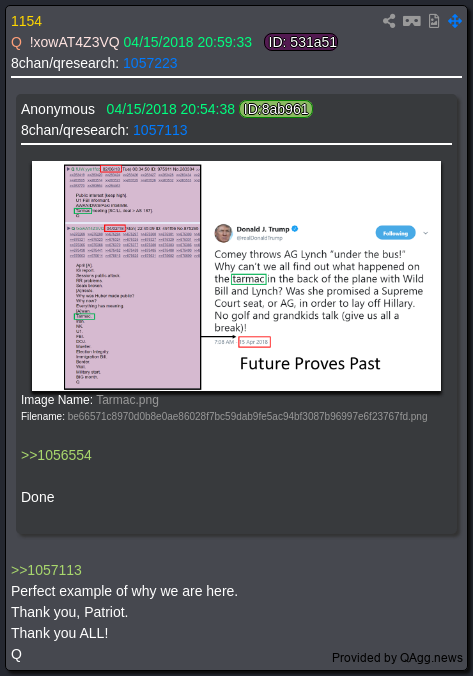Select the green ID:8ab961 badge

tap(276, 109)
